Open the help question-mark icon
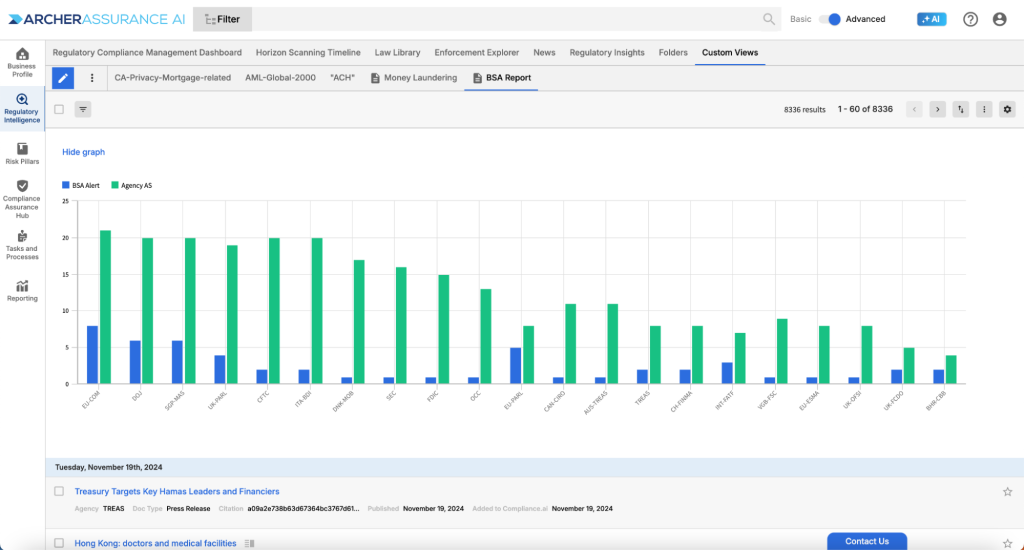This screenshot has height=550, width=1024. [x=970, y=19]
